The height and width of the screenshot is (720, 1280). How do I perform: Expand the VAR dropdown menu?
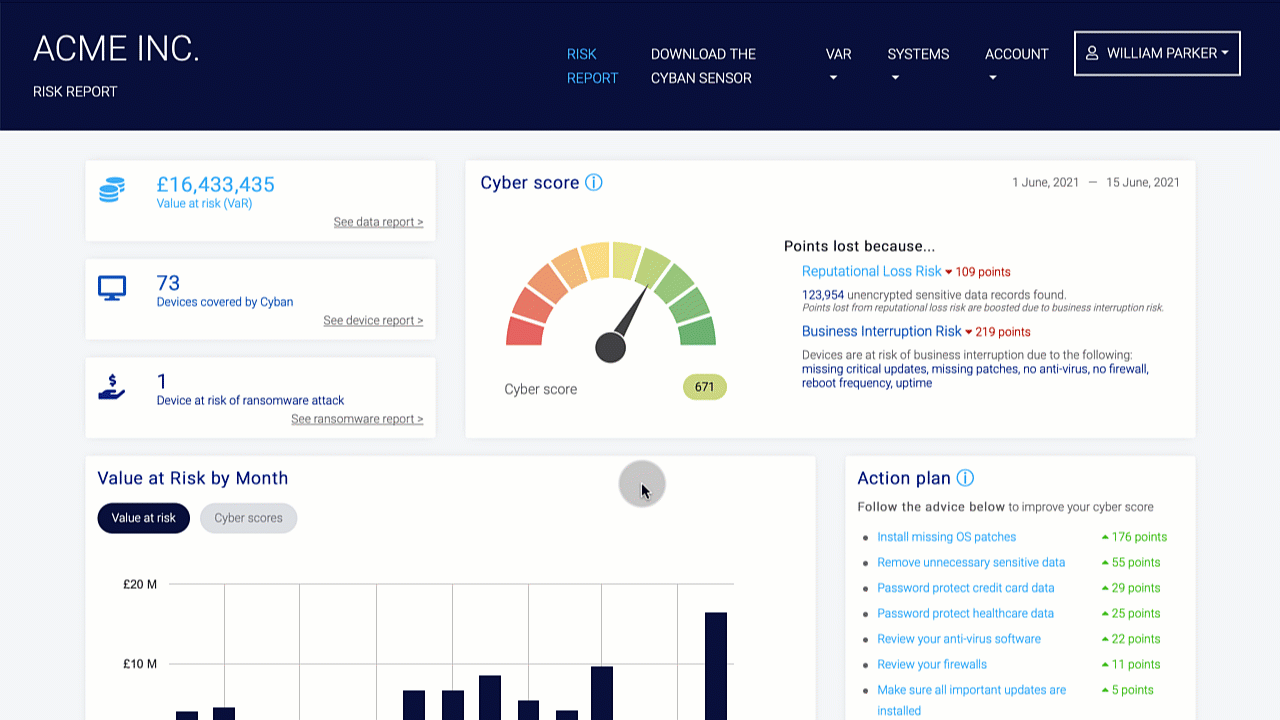click(x=839, y=65)
